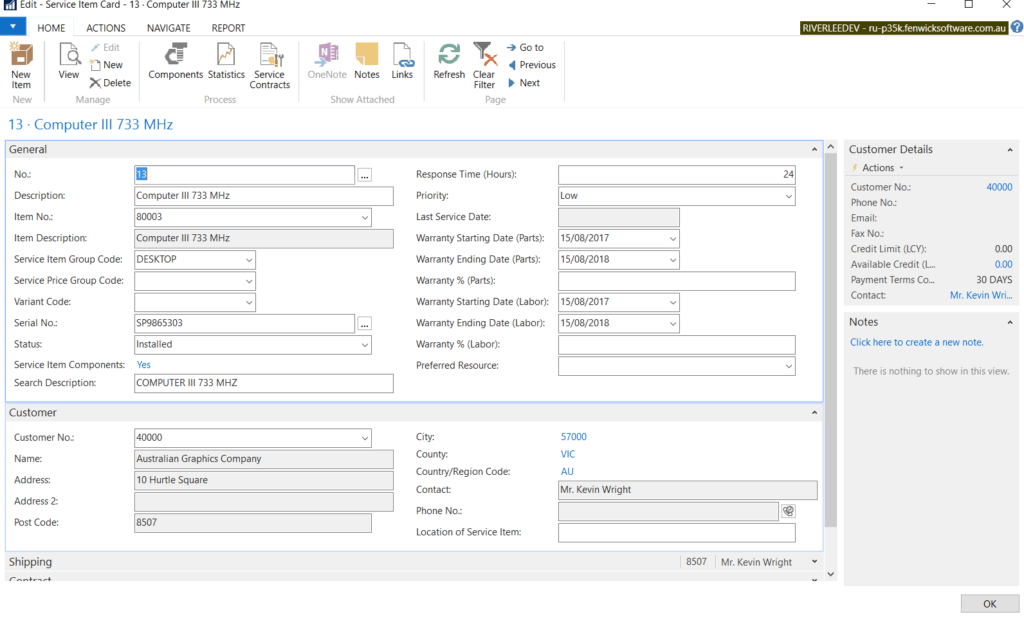This screenshot has height=619, width=1024.
Task: Click the Response Time (Hours) field
Action: pos(677,175)
